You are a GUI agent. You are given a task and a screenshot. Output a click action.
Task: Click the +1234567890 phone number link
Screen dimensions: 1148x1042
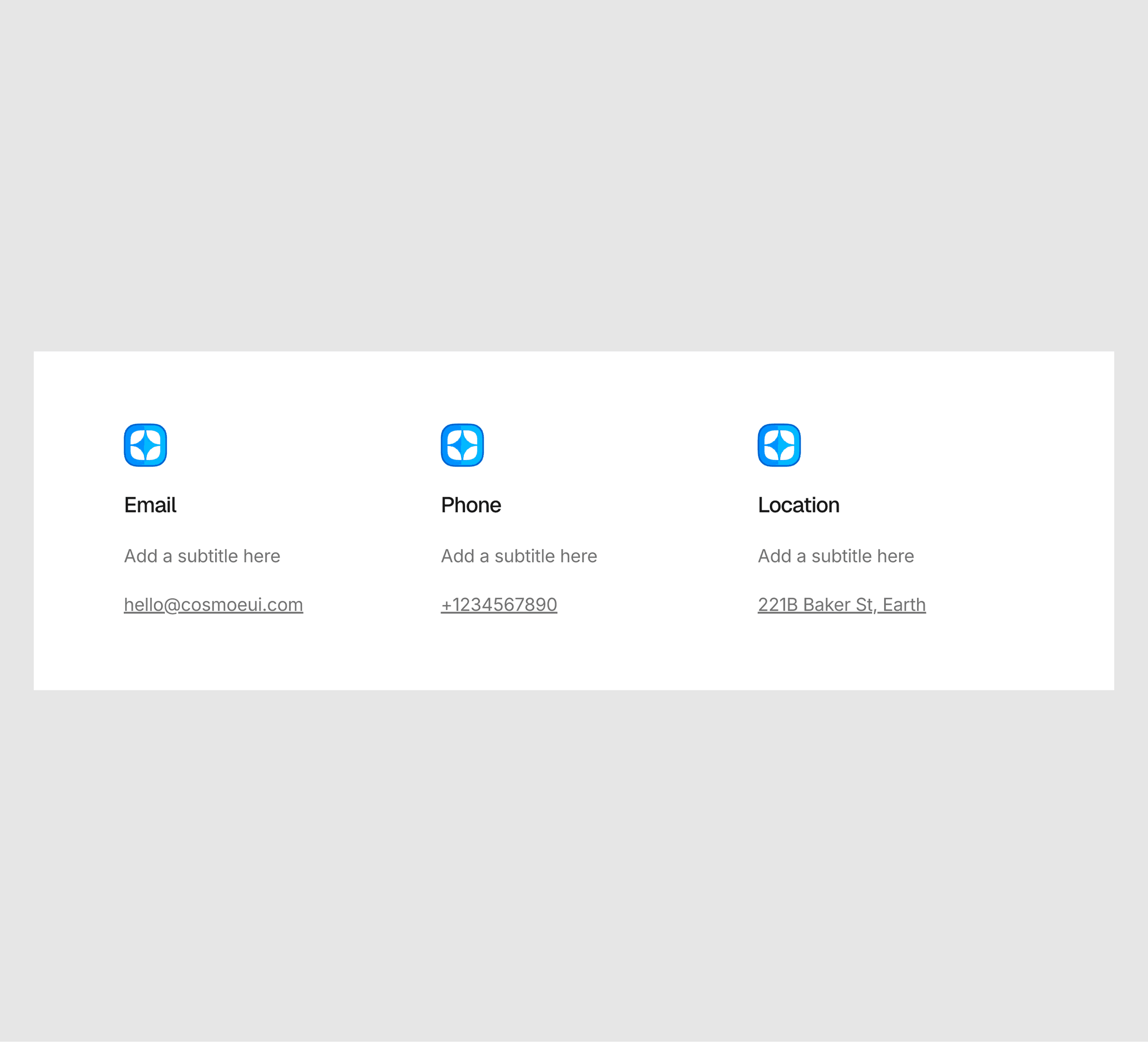coord(499,605)
